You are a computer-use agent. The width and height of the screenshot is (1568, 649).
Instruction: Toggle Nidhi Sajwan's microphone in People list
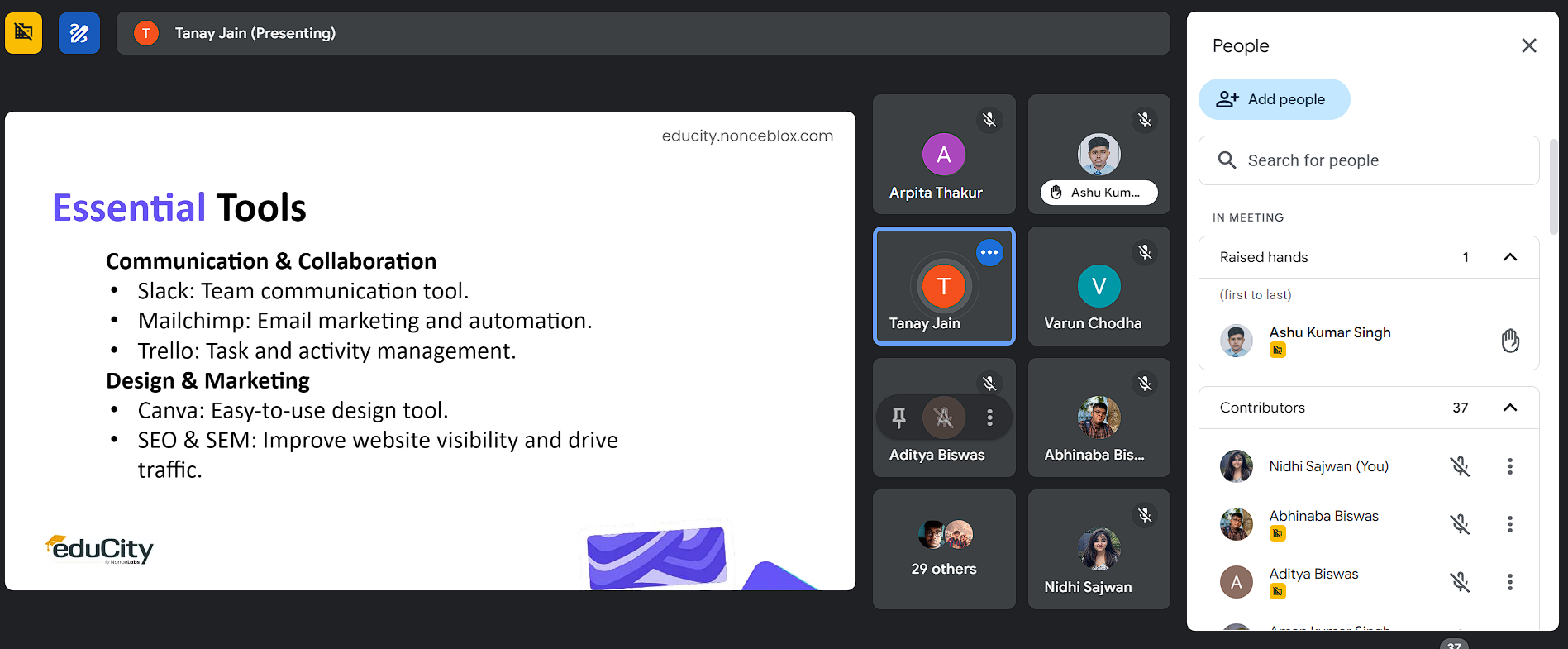(x=1461, y=466)
